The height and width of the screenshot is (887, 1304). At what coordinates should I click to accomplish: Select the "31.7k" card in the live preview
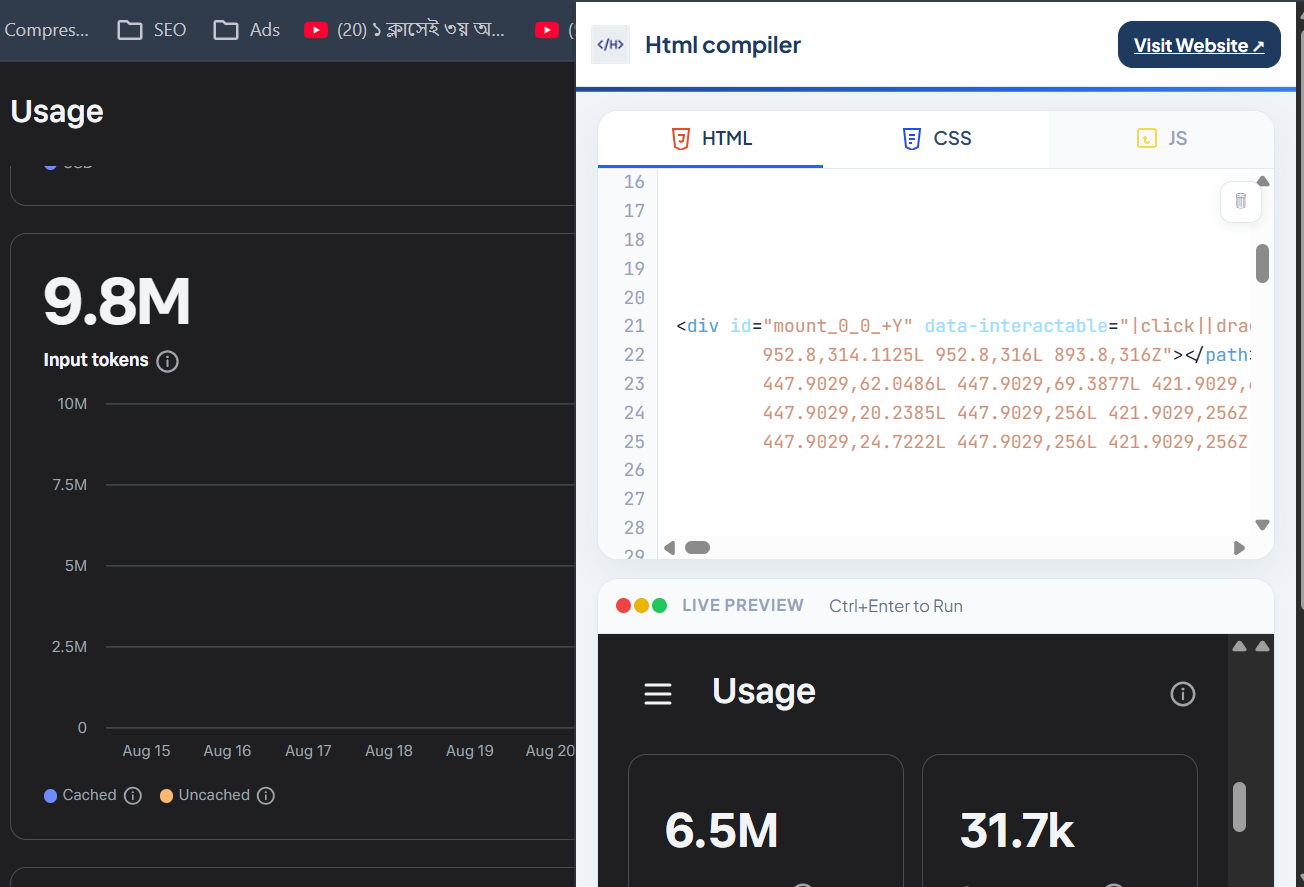(x=1060, y=821)
